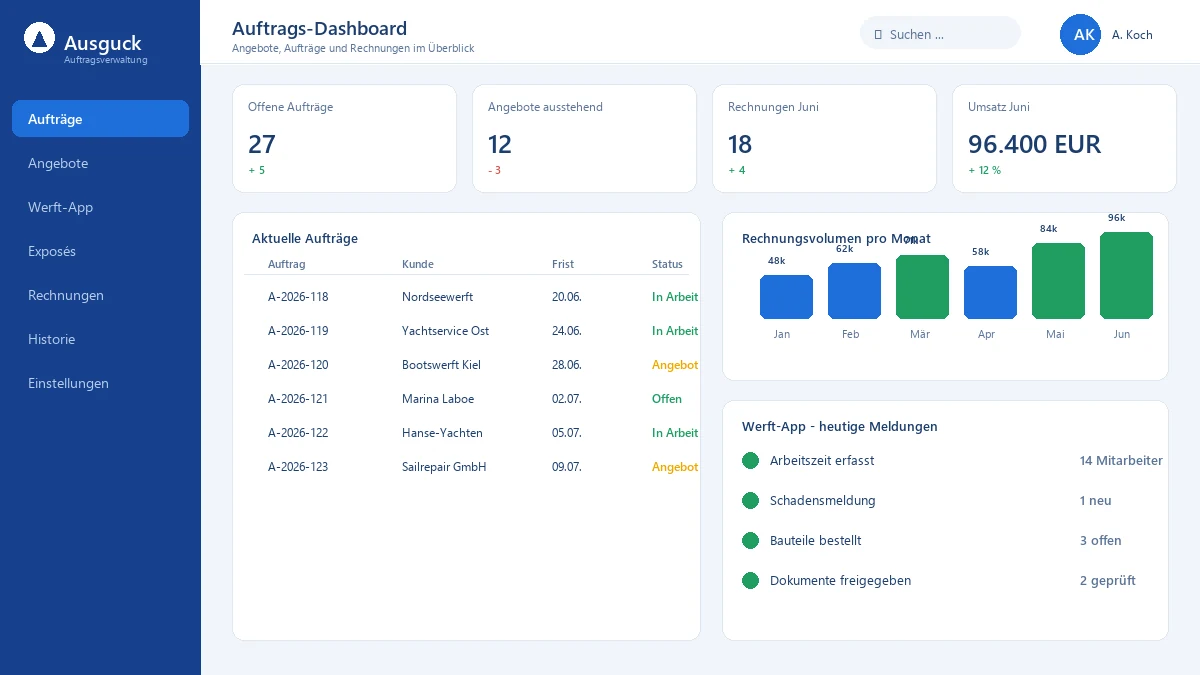Click the Frist column header
Viewport: 1200px width, 675px height.
(x=563, y=265)
